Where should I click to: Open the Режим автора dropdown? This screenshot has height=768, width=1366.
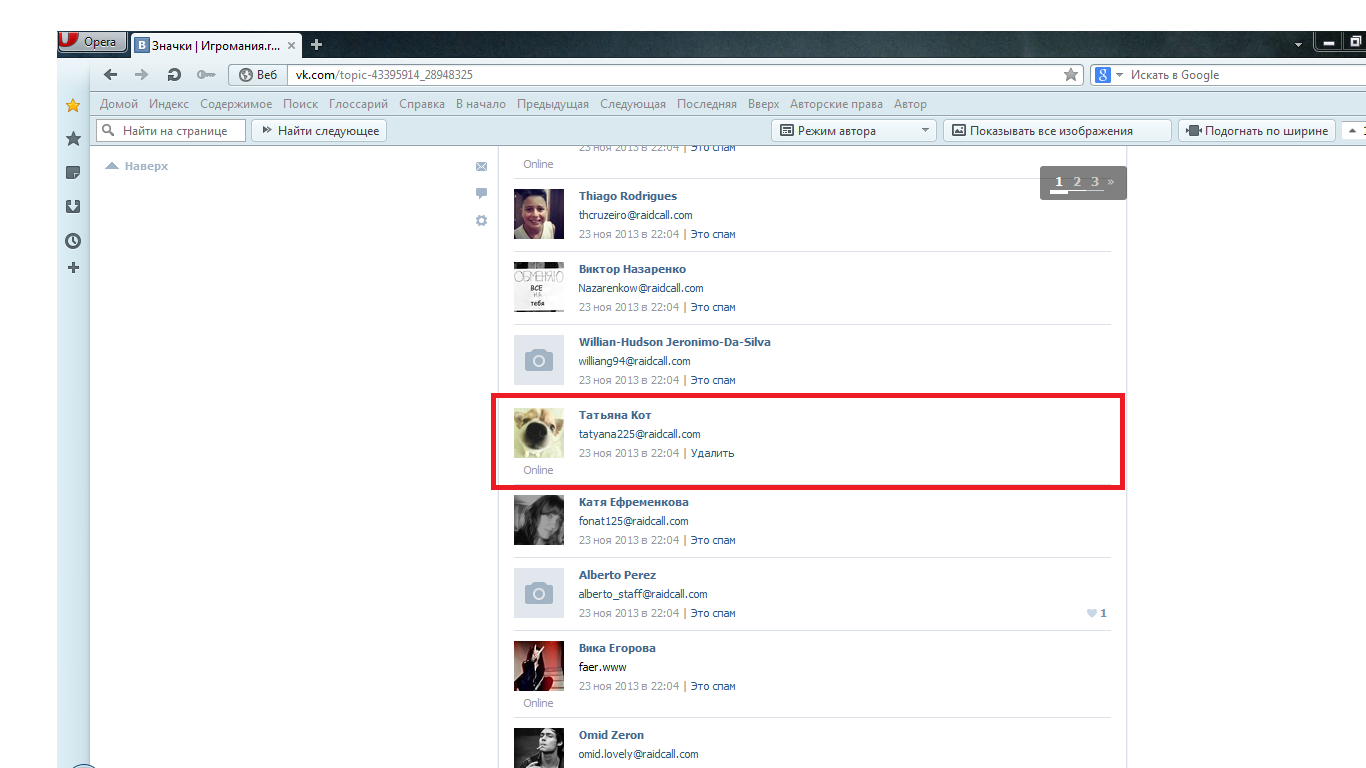[854, 131]
